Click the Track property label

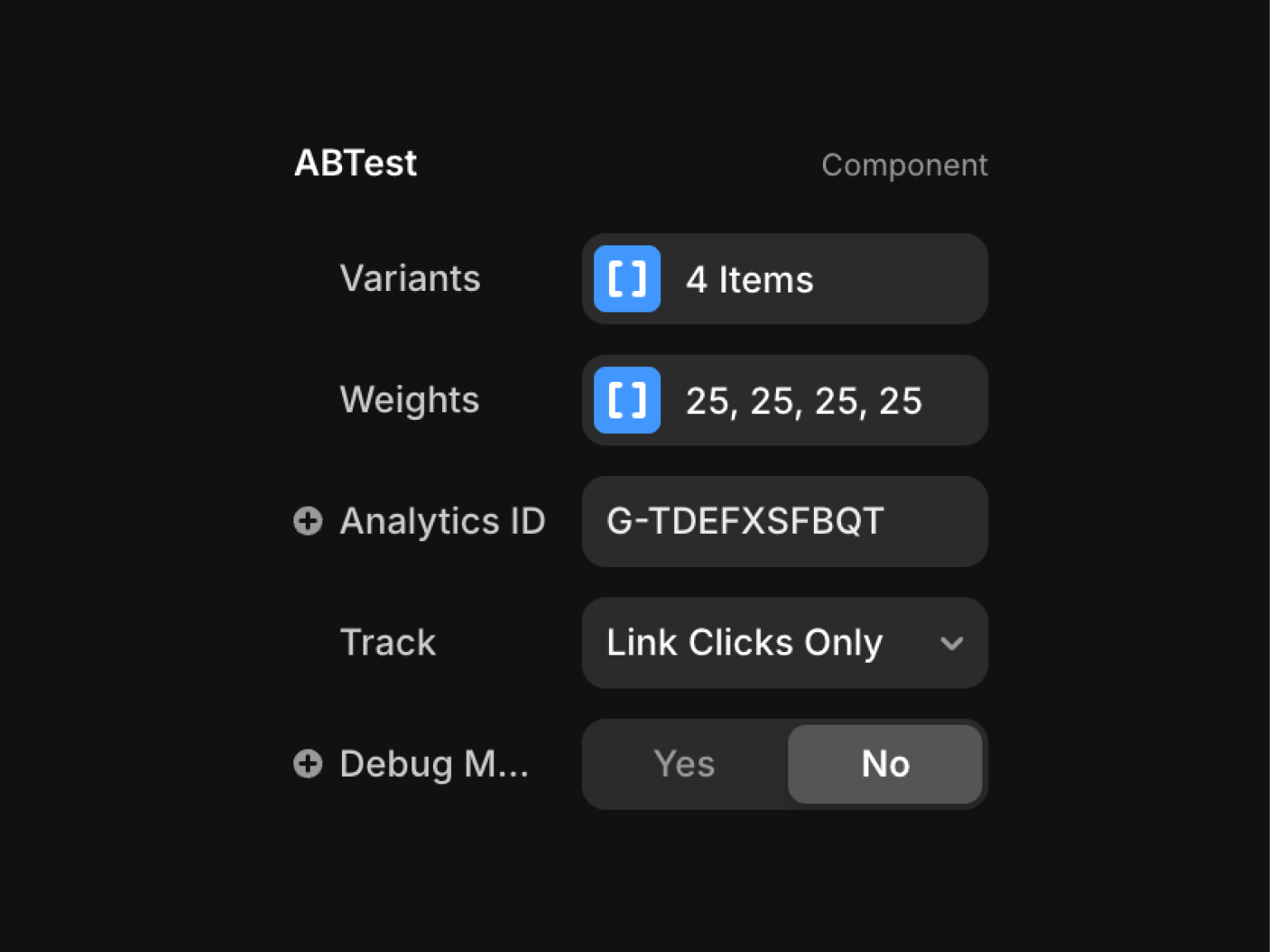pyautogui.click(x=388, y=643)
